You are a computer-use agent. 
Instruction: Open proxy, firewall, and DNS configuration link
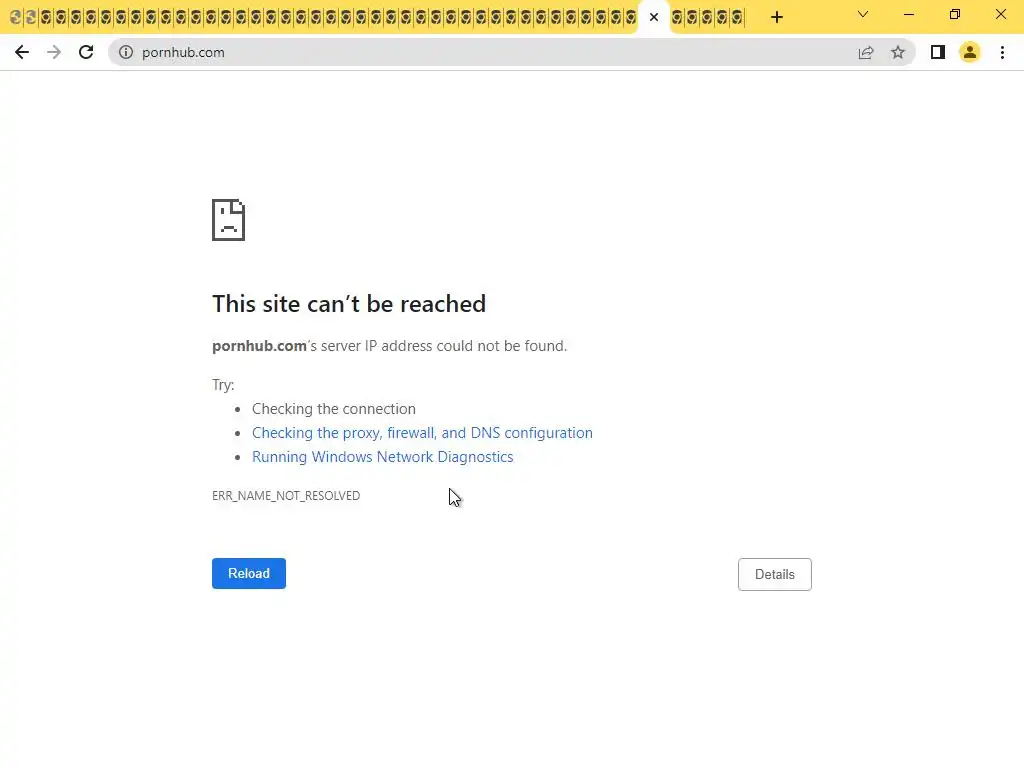(x=422, y=433)
